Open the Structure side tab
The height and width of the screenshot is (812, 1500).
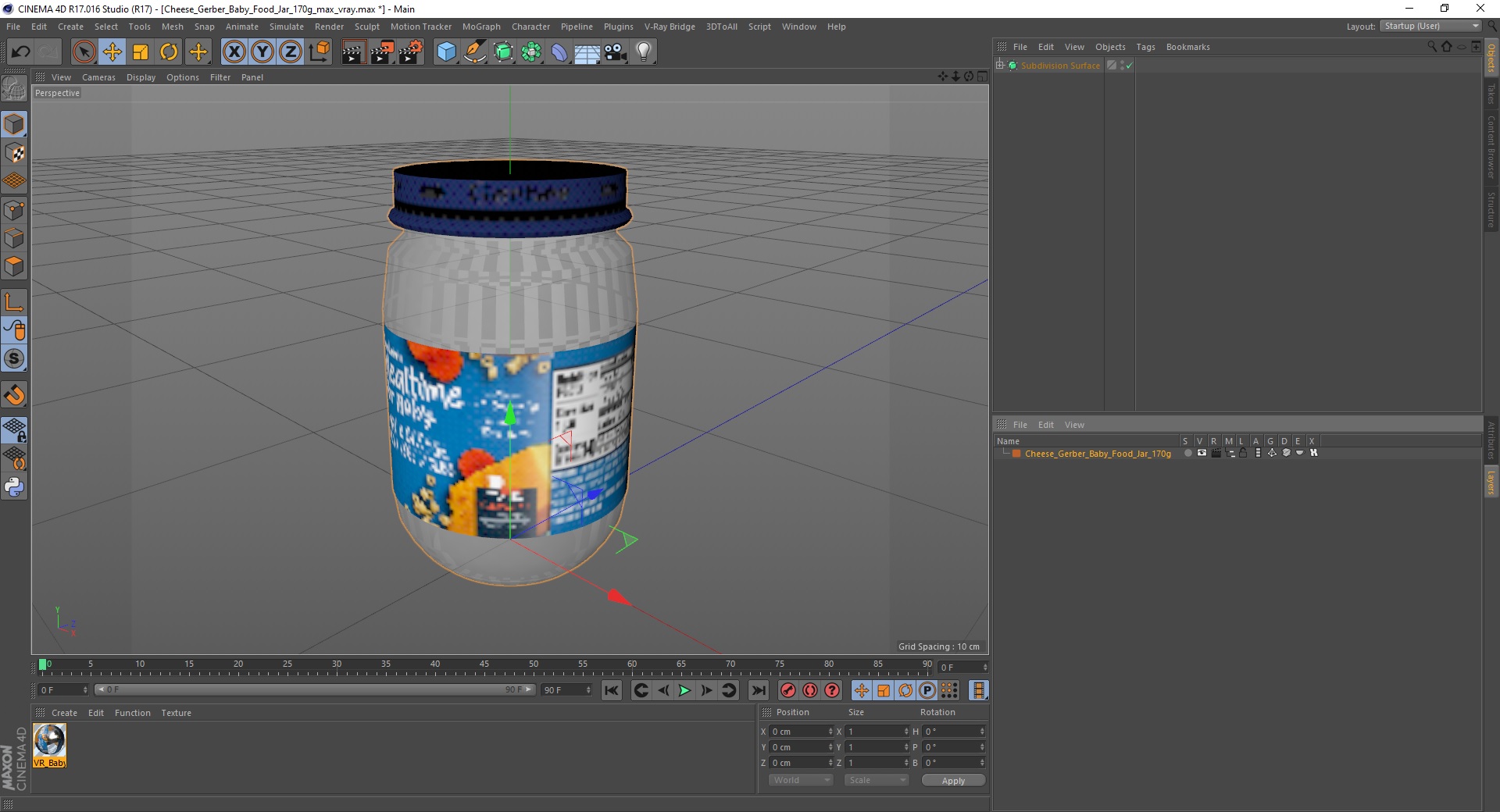coord(1491,209)
